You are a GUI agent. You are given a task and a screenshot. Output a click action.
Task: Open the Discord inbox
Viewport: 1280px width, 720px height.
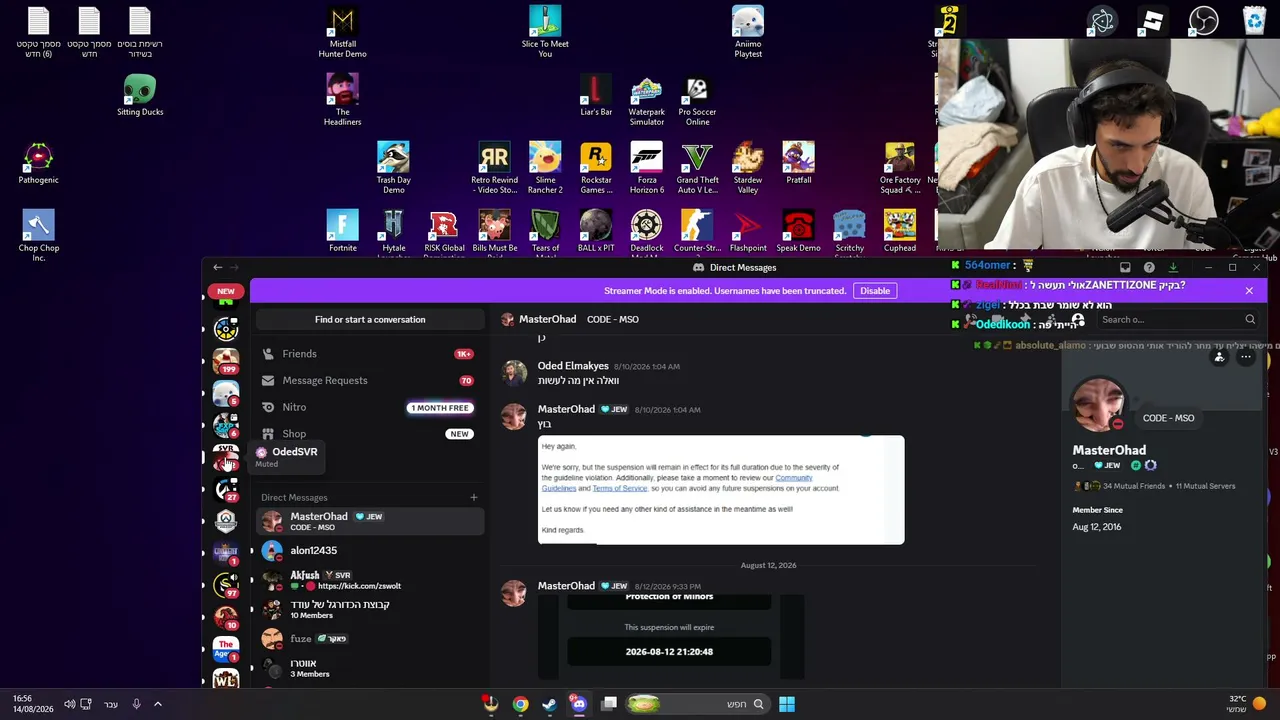1125,267
